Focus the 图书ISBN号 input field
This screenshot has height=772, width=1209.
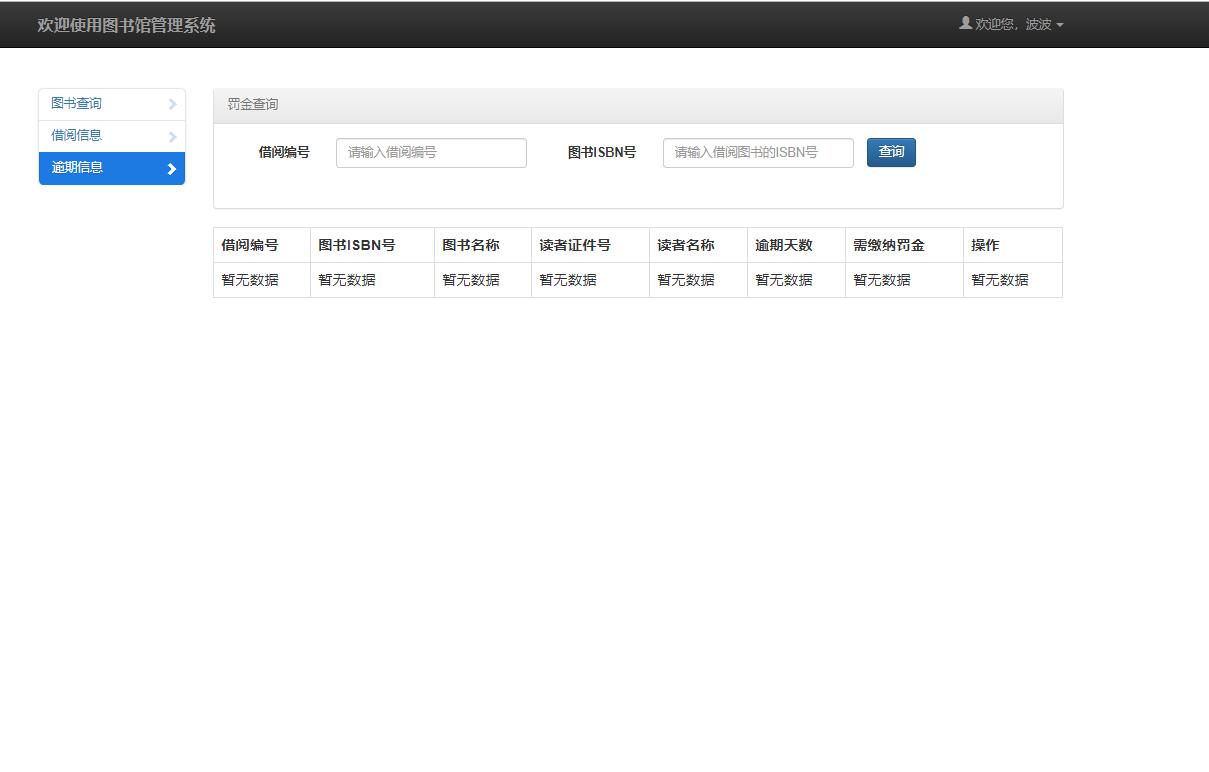click(758, 153)
